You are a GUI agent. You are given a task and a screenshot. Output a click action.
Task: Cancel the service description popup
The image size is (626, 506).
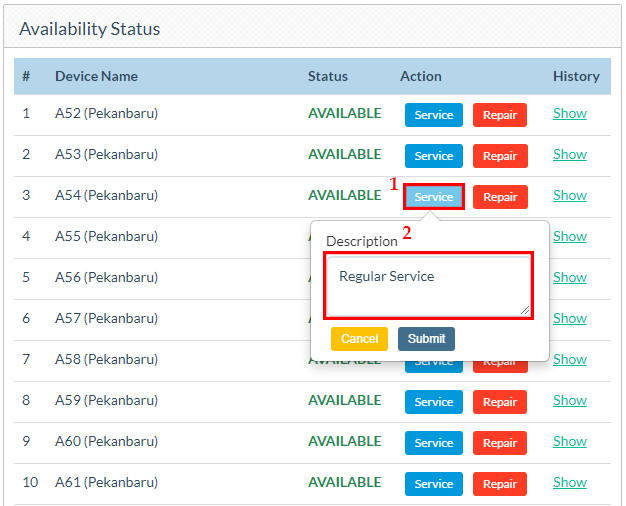click(x=359, y=339)
